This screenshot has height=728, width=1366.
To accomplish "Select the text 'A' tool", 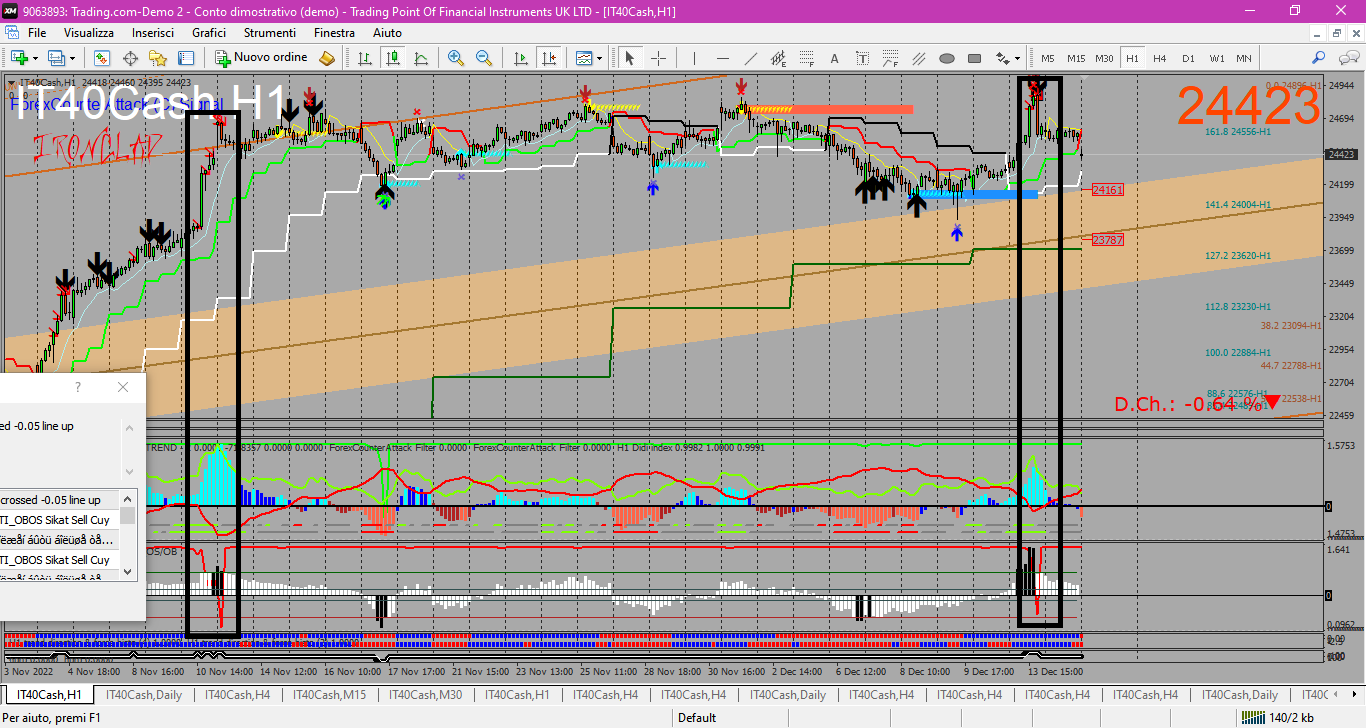I will (x=835, y=58).
